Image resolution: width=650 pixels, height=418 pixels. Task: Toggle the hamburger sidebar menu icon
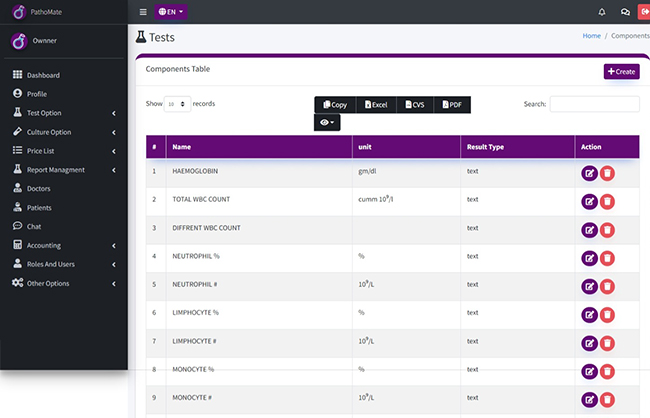143,12
